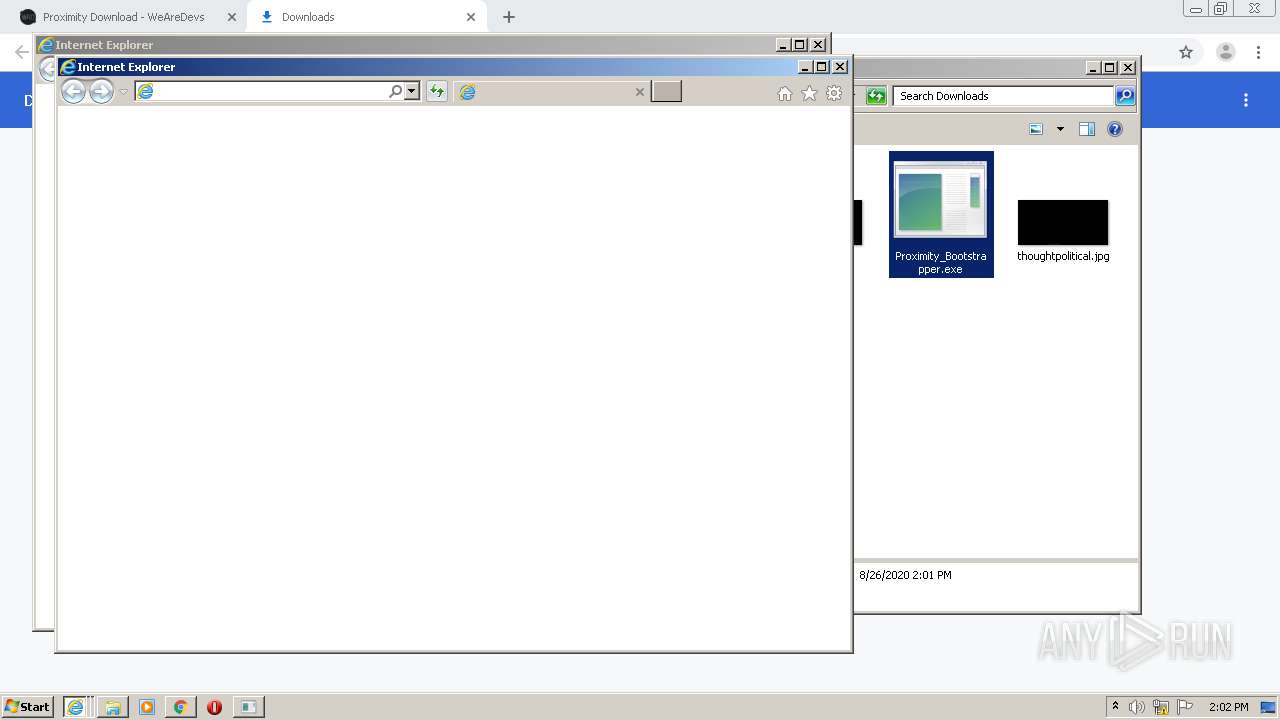Maximize the front Internet Explorer window

822,67
